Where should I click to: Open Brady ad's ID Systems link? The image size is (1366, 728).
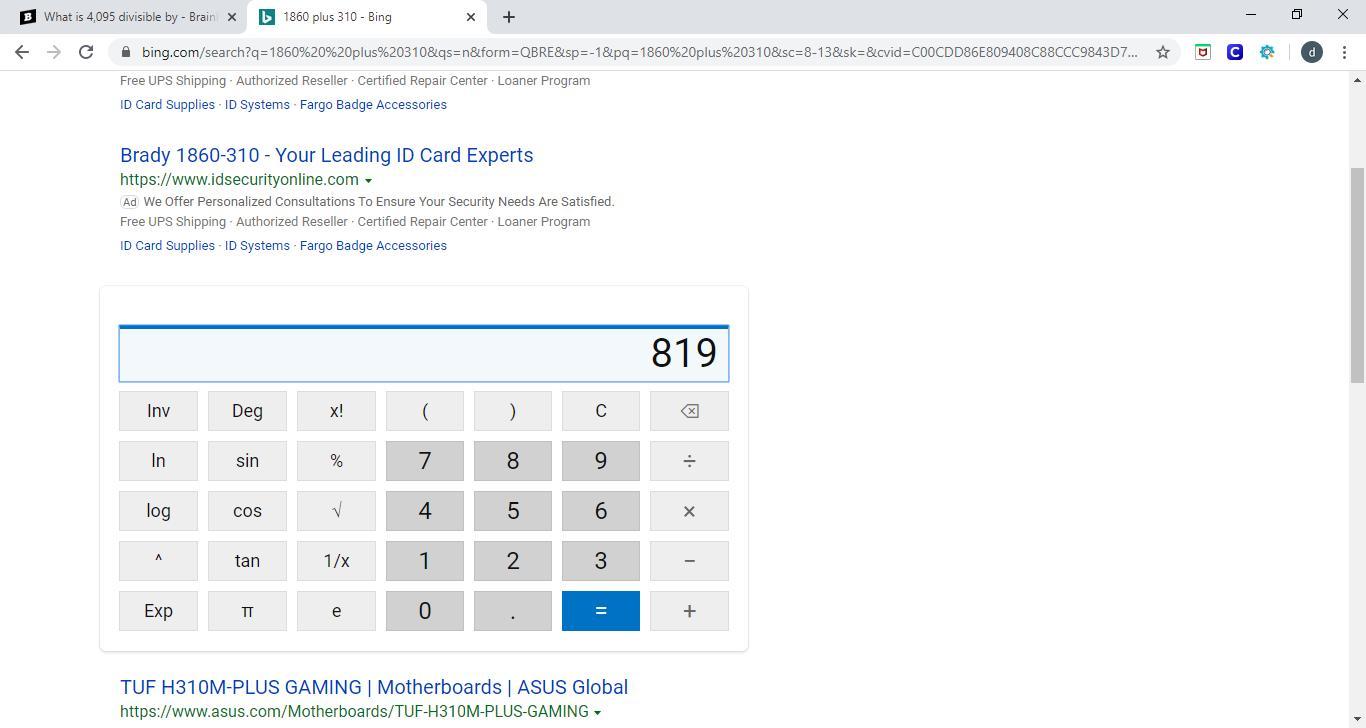tap(257, 245)
